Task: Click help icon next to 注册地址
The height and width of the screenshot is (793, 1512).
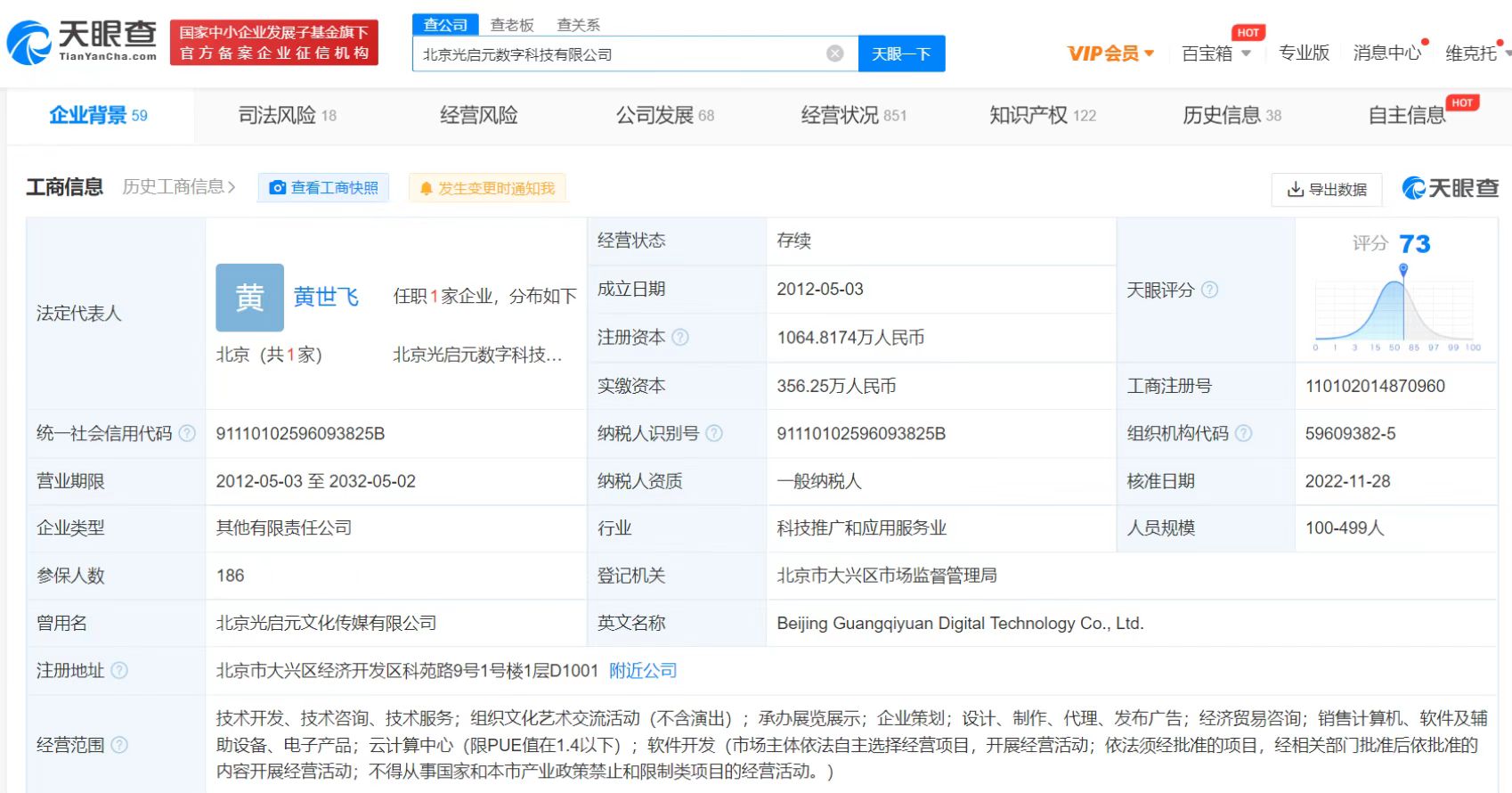Action: tap(119, 670)
